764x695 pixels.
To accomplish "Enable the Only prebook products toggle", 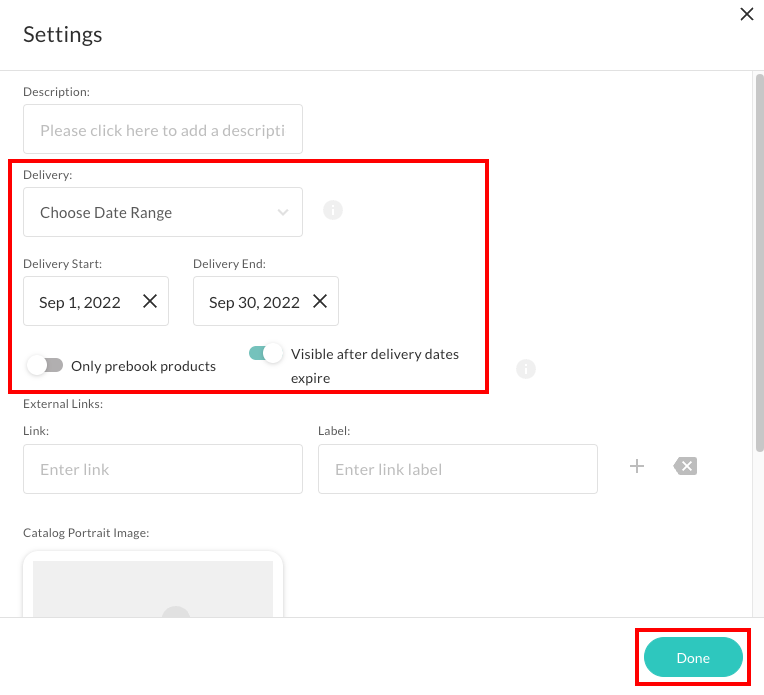I will point(44,366).
